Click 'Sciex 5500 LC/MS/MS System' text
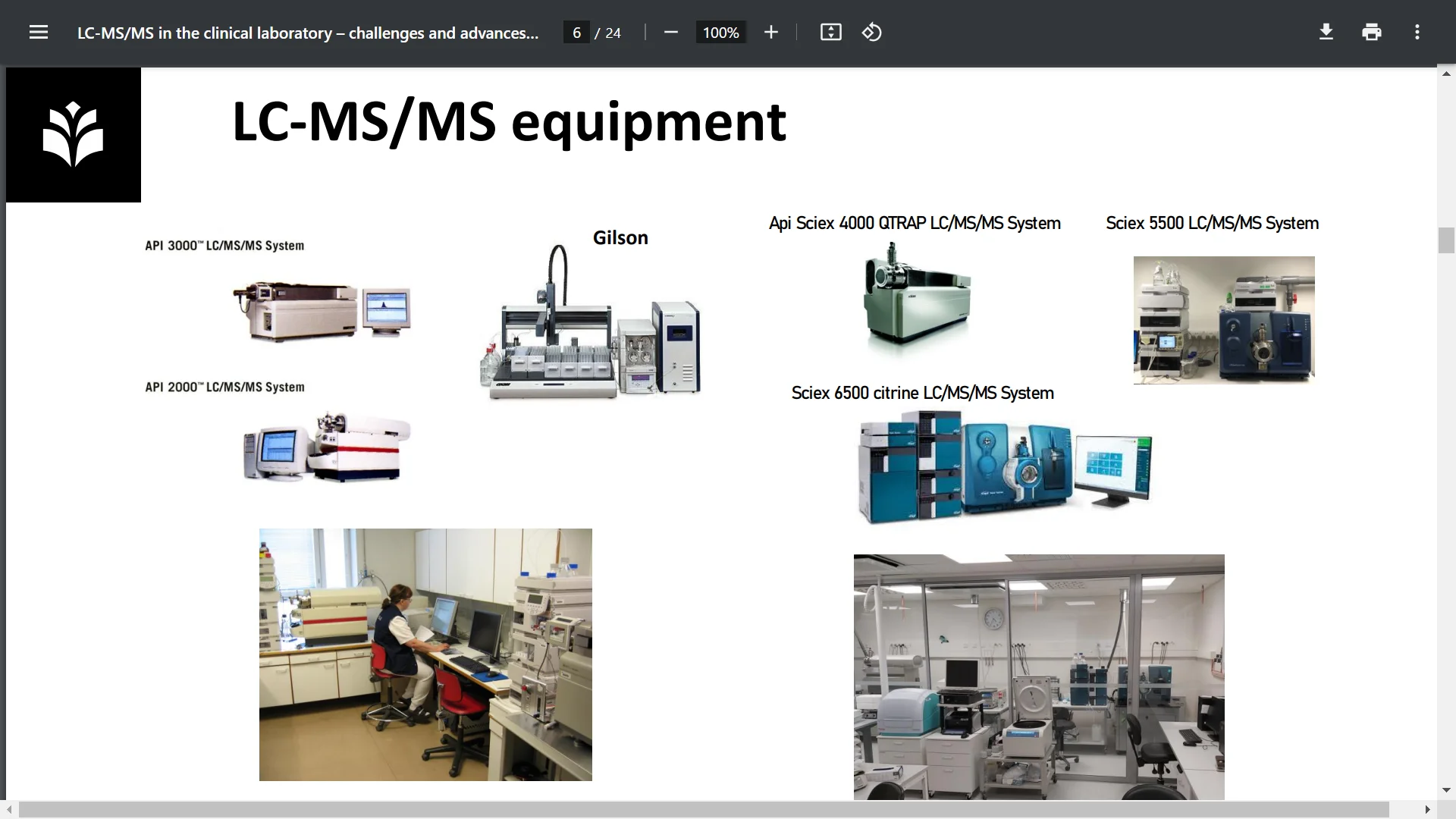The height and width of the screenshot is (819, 1456). coord(1212,223)
